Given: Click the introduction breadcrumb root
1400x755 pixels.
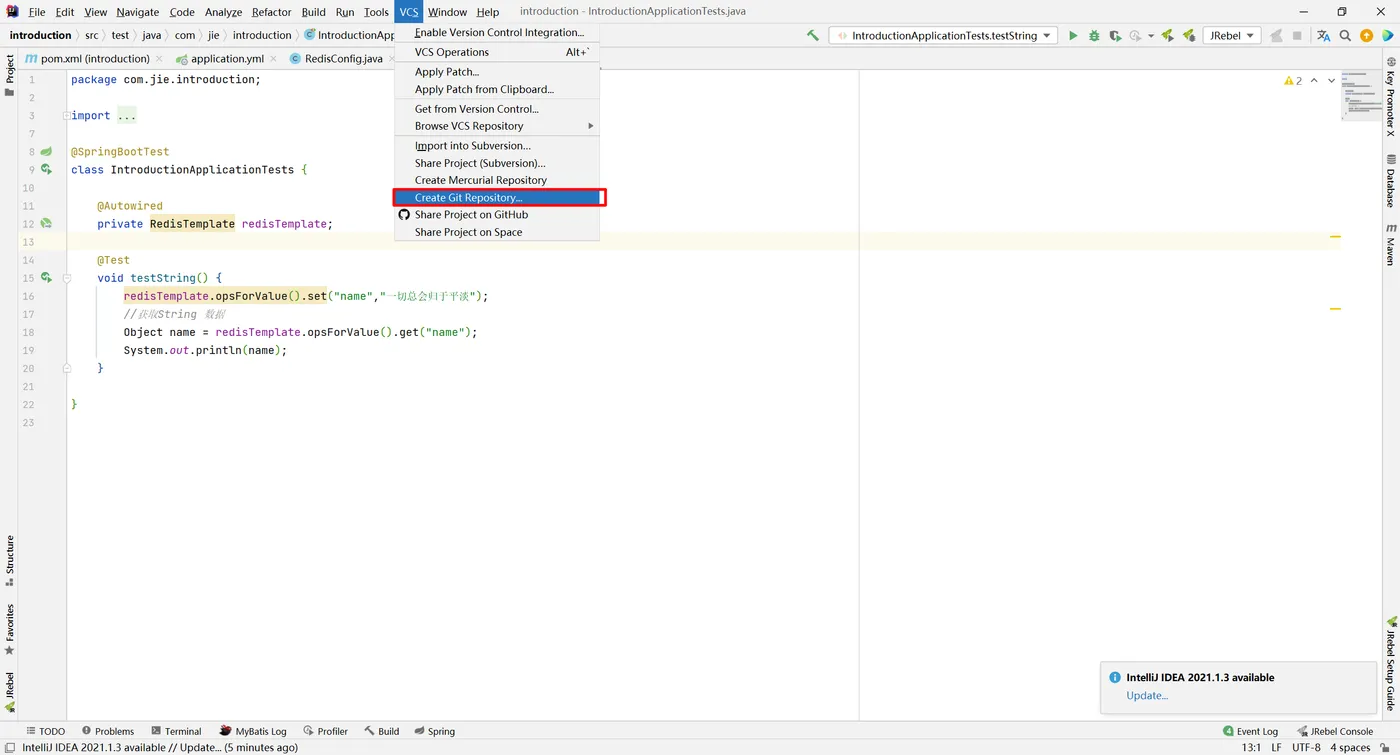Looking at the screenshot, I should point(41,35).
